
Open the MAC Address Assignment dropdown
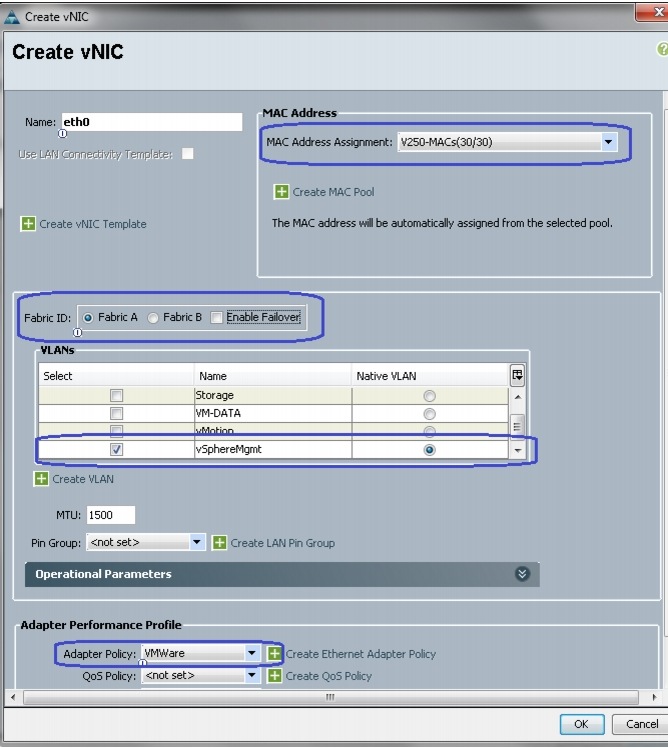click(x=608, y=142)
